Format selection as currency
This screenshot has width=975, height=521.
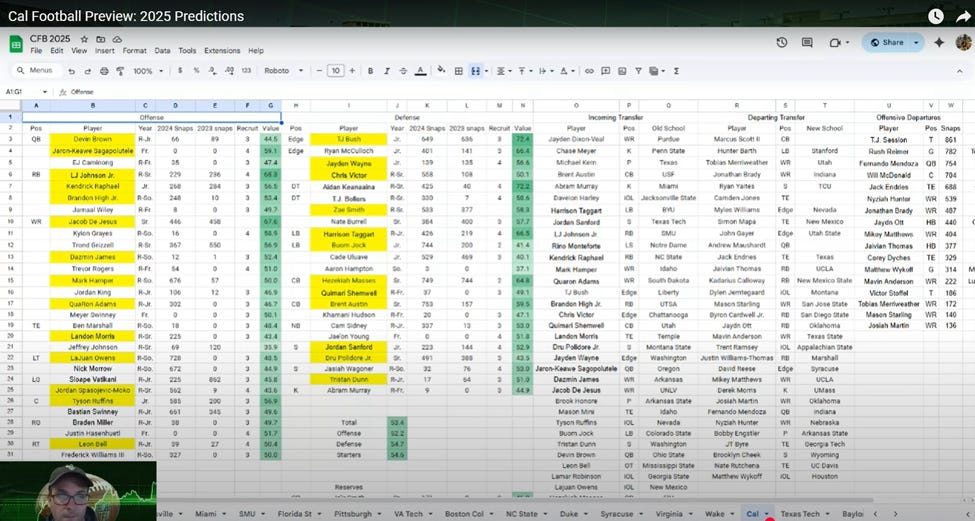point(180,71)
